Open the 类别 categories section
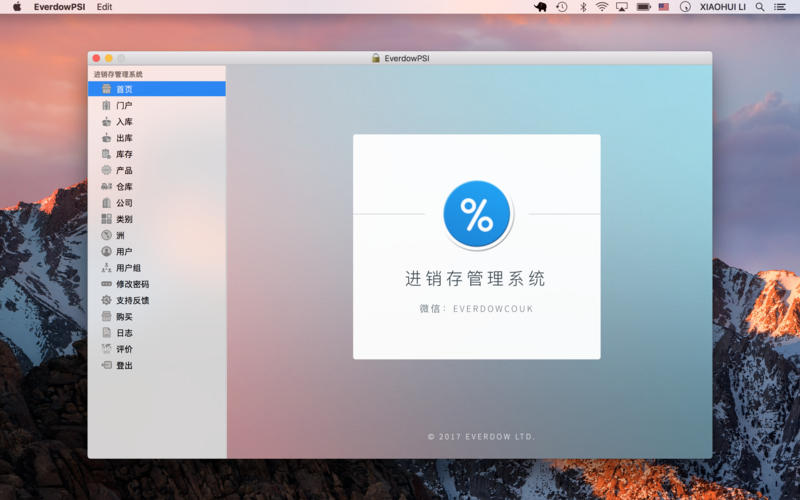Viewport: 800px width, 500px height. coord(123,219)
